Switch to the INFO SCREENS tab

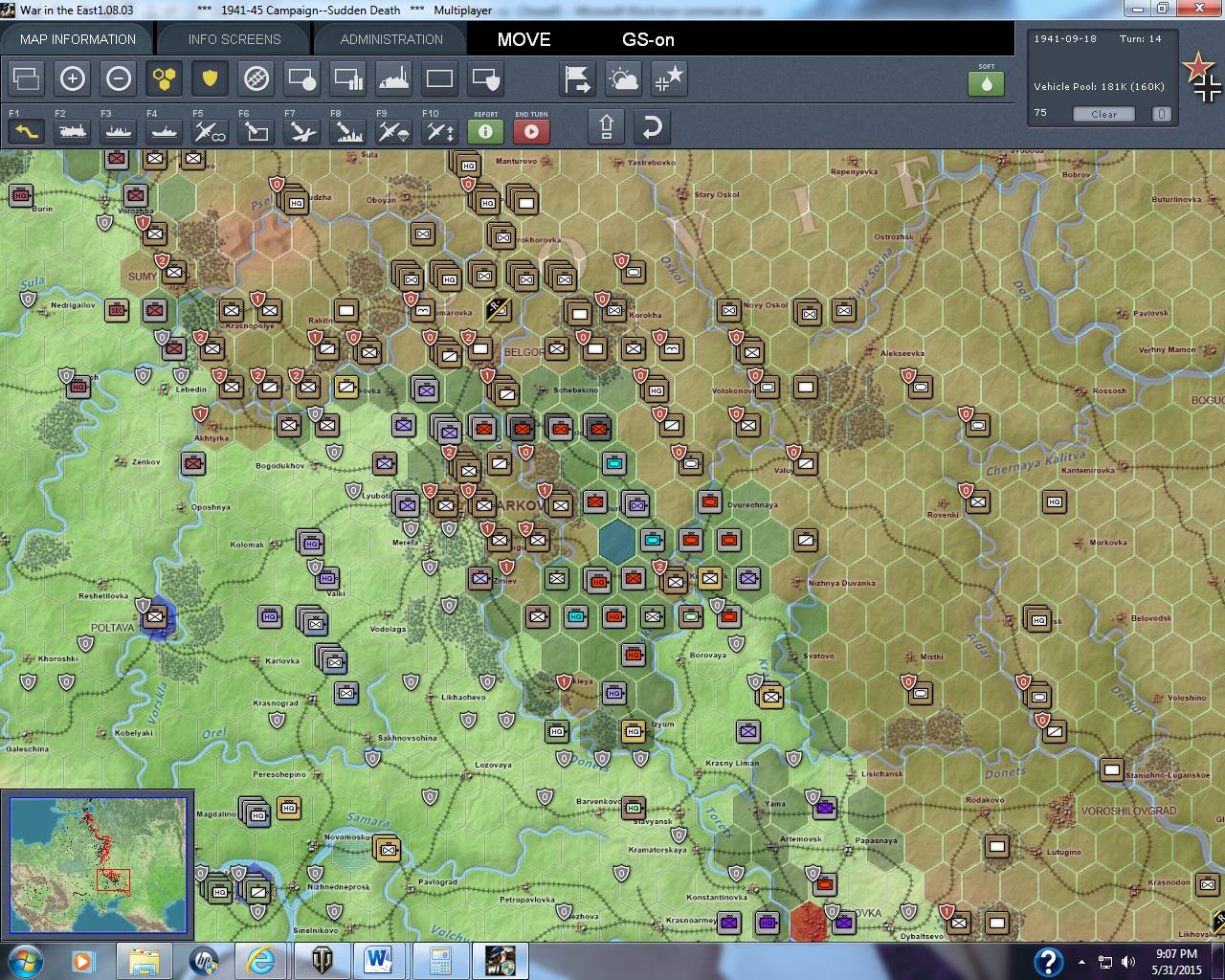coord(234,39)
